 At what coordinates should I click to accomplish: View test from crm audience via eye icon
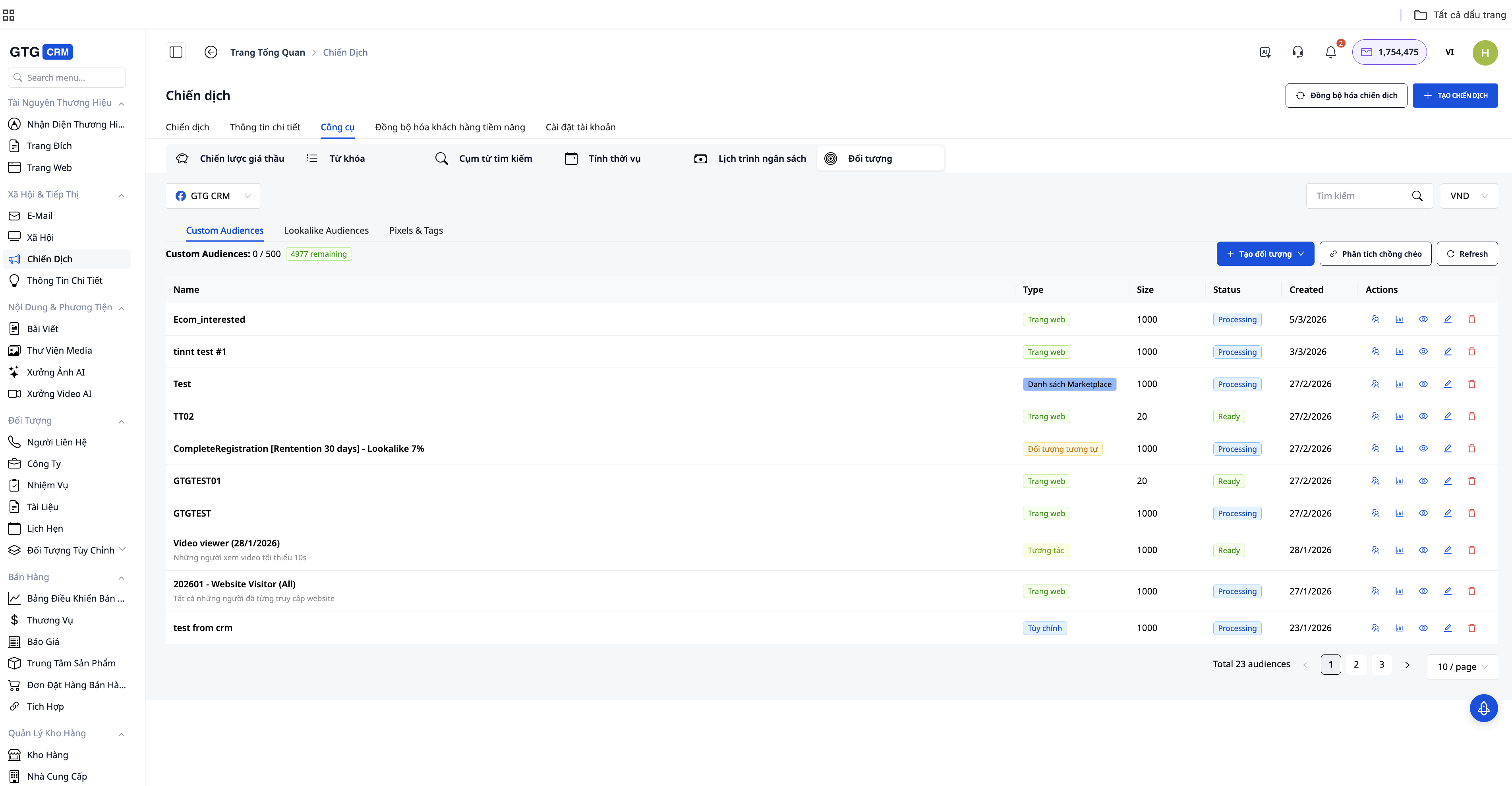(1423, 628)
